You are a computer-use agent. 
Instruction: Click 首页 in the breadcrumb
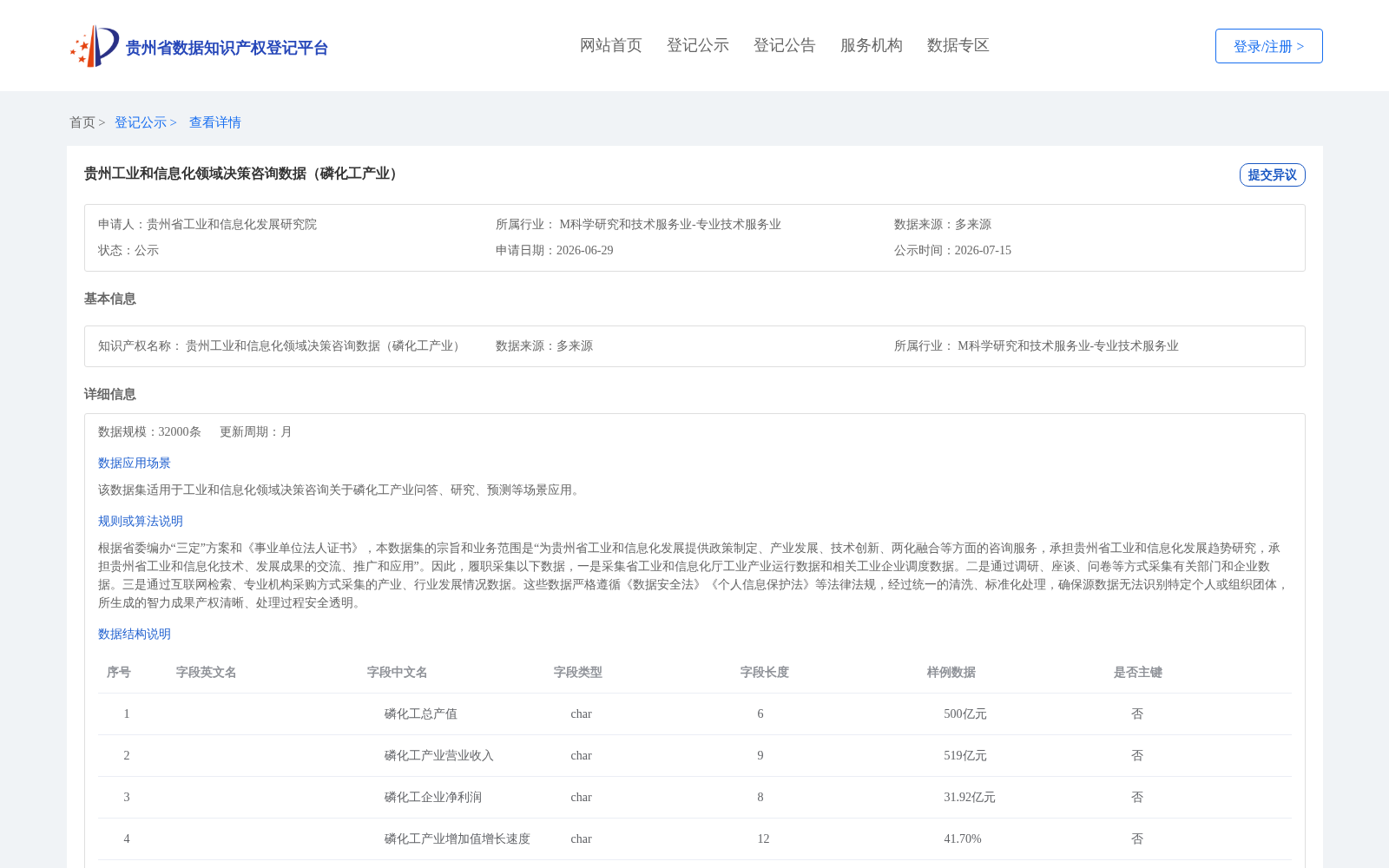82,122
